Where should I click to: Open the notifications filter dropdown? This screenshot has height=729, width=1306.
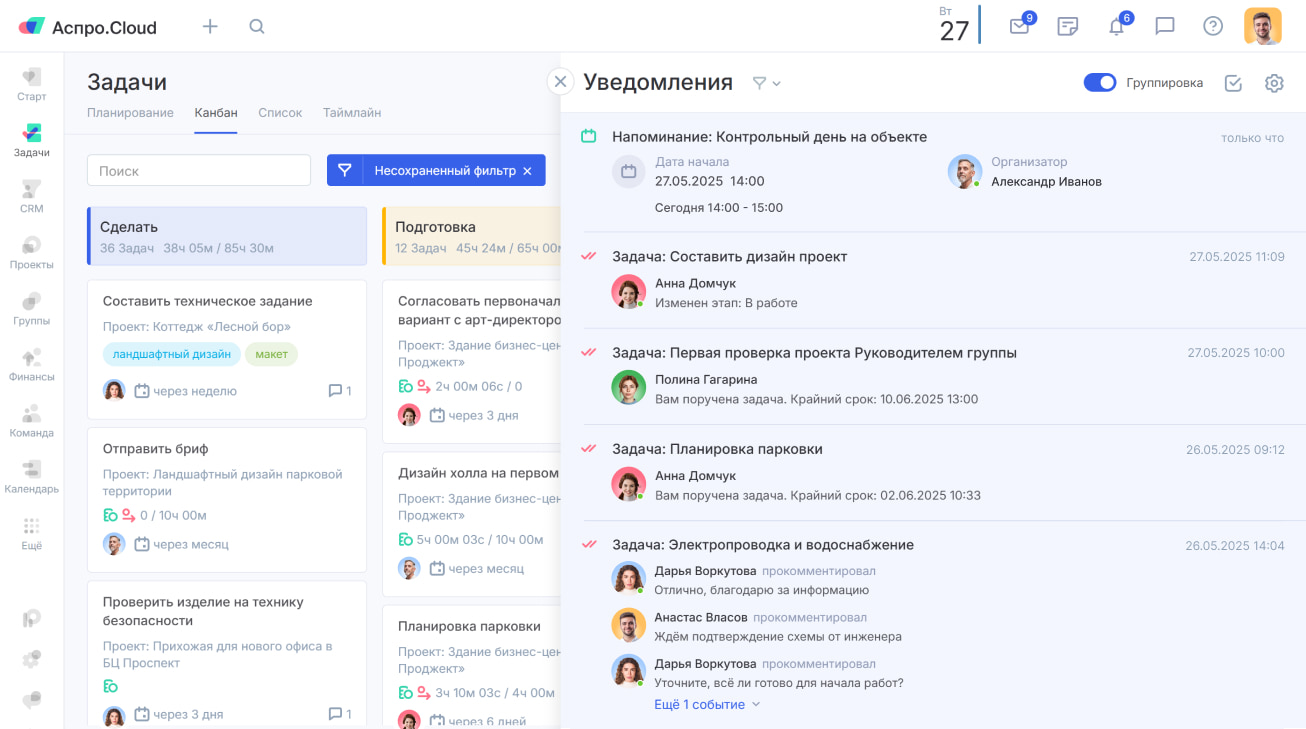[766, 83]
